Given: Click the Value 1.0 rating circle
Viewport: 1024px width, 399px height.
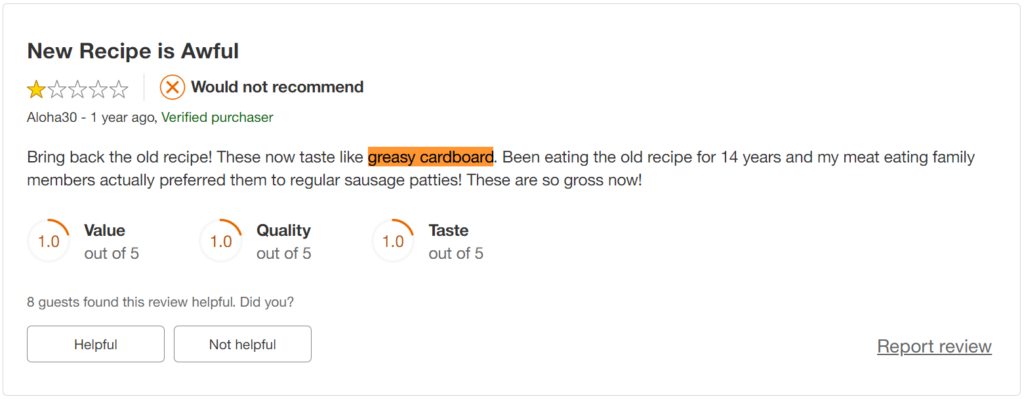Looking at the screenshot, I should [49, 241].
